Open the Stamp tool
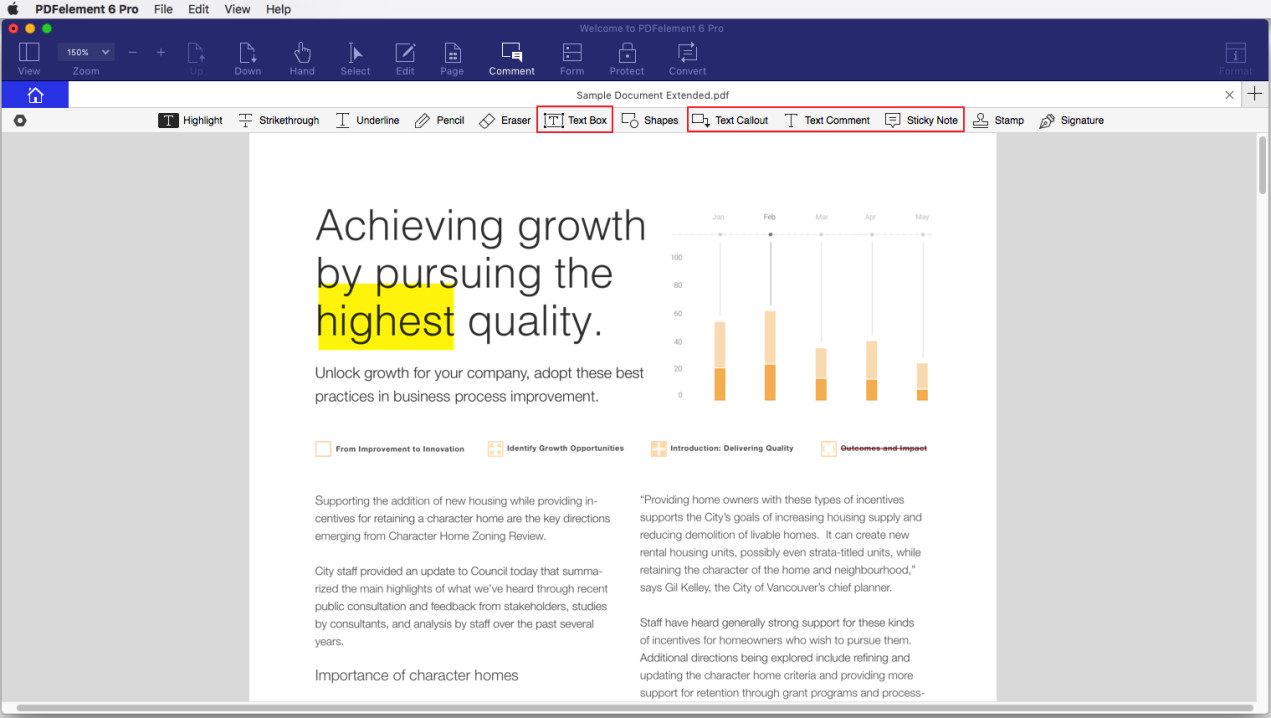1271x718 pixels. tap(998, 120)
